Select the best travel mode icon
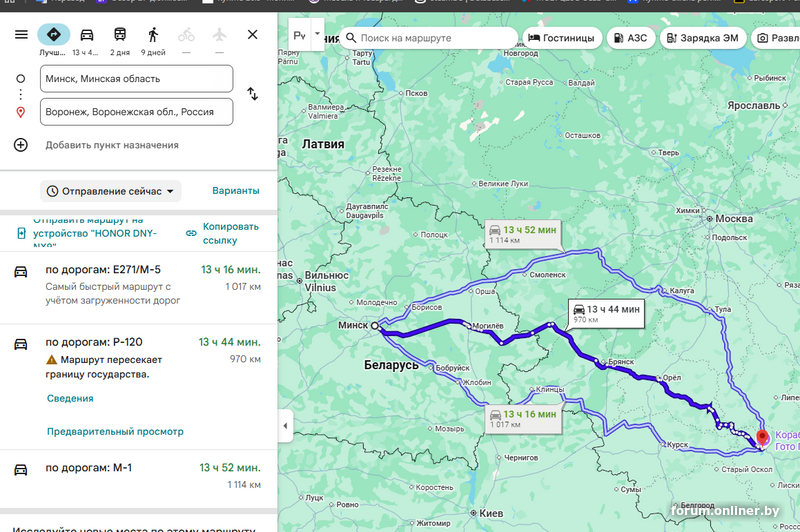Screen dimensions: 800x532 pyautogui.click(x=54, y=35)
